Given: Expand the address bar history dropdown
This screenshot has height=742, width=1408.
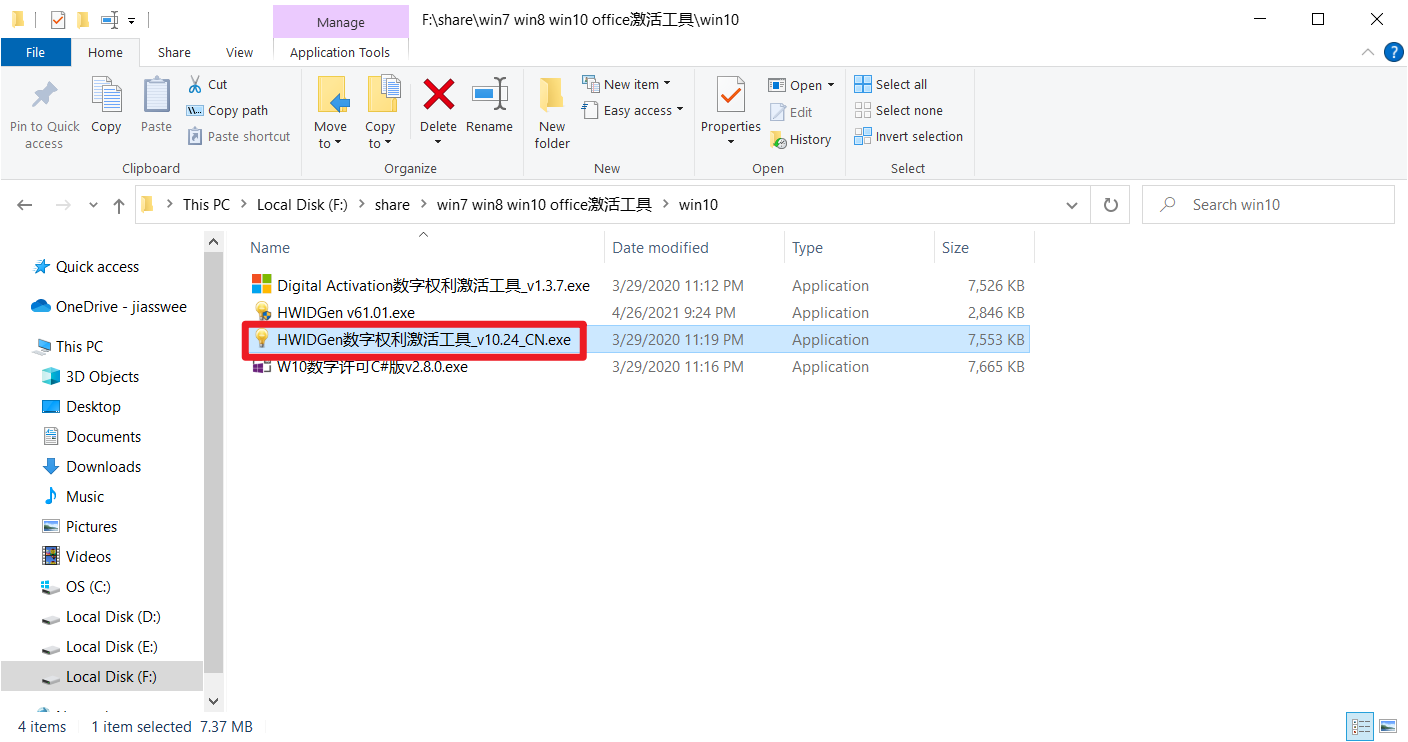Looking at the screenshot, I should pyautogui.click(x=1072, y=205).
